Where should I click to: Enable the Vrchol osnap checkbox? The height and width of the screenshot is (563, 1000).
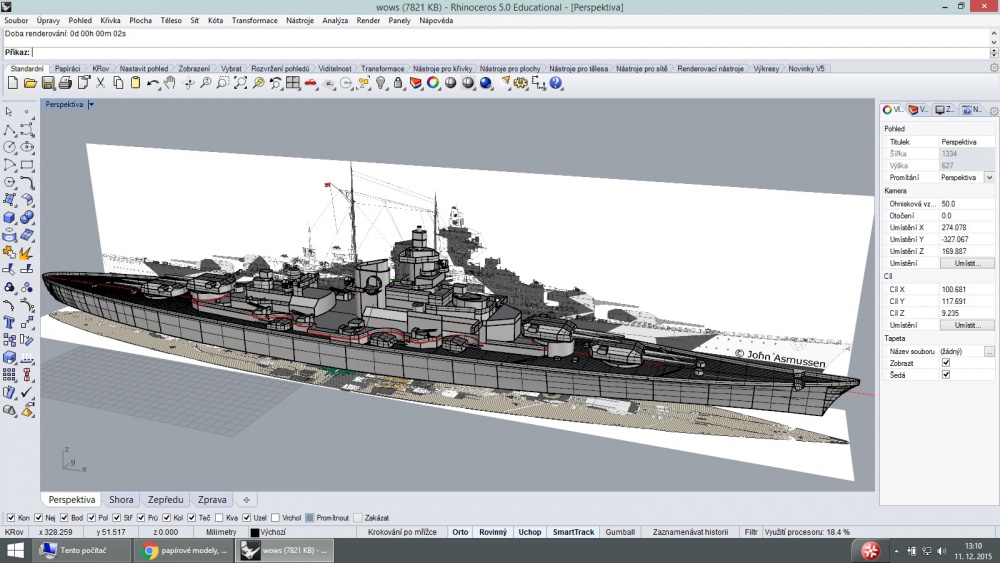pos(276,518)
